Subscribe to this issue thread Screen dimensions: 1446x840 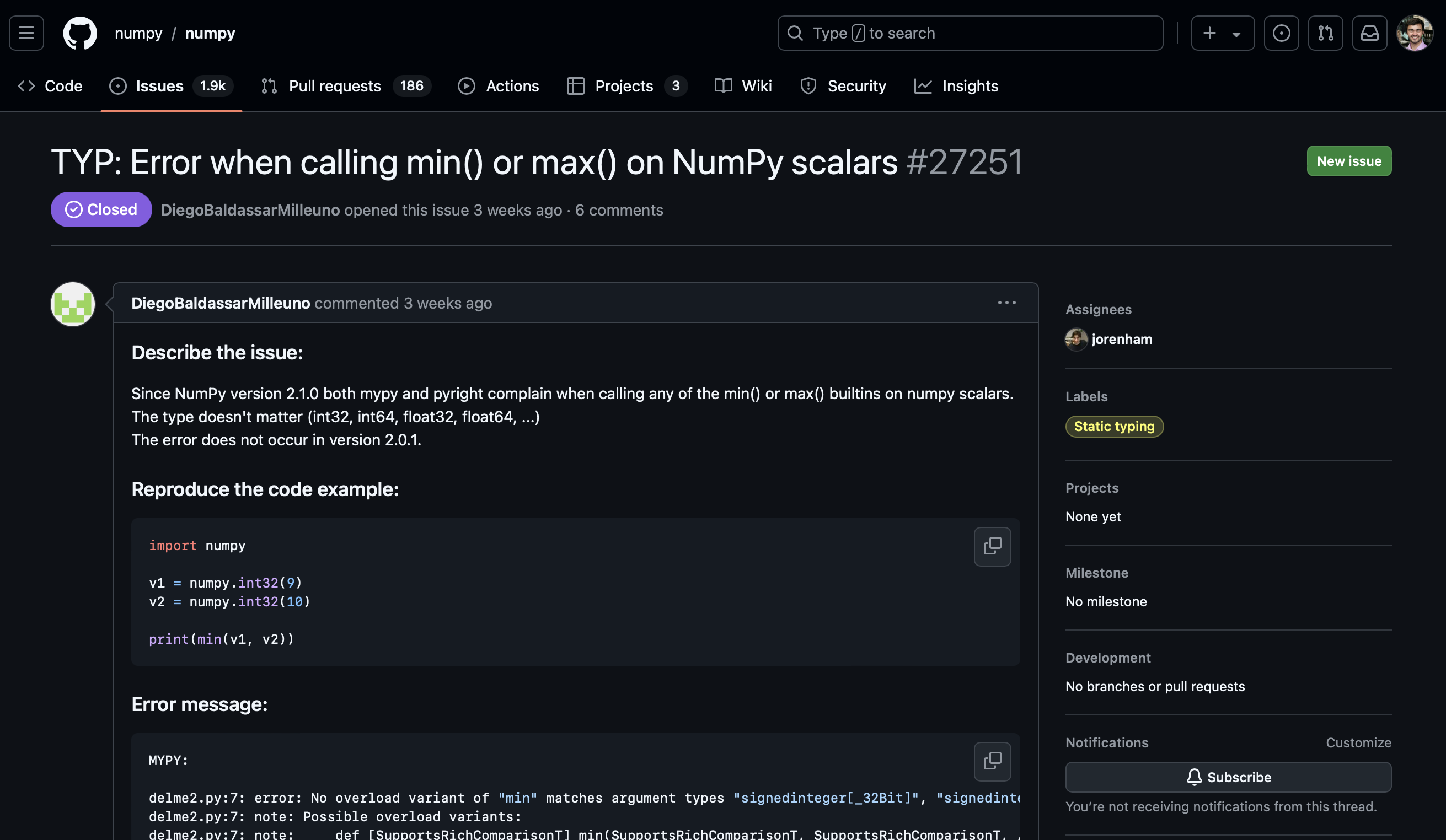click(1228, 777)
